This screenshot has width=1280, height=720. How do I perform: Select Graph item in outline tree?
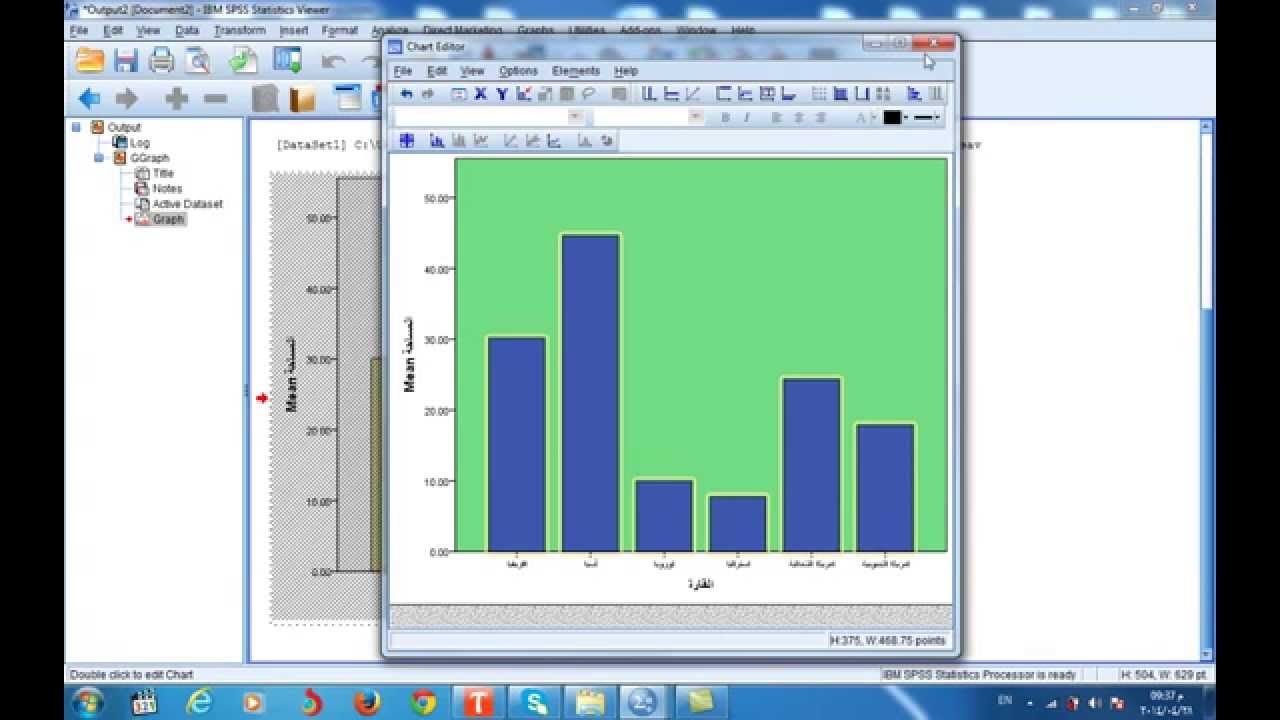168,219
